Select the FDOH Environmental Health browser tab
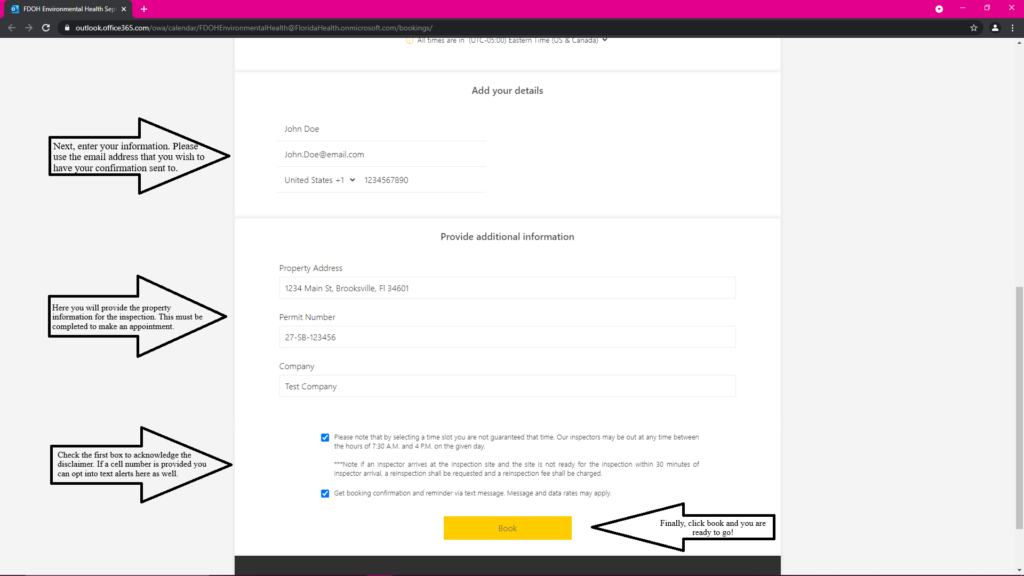This screenshot has height=576, width=1024. pyautogui.click(x=60, y=9)
